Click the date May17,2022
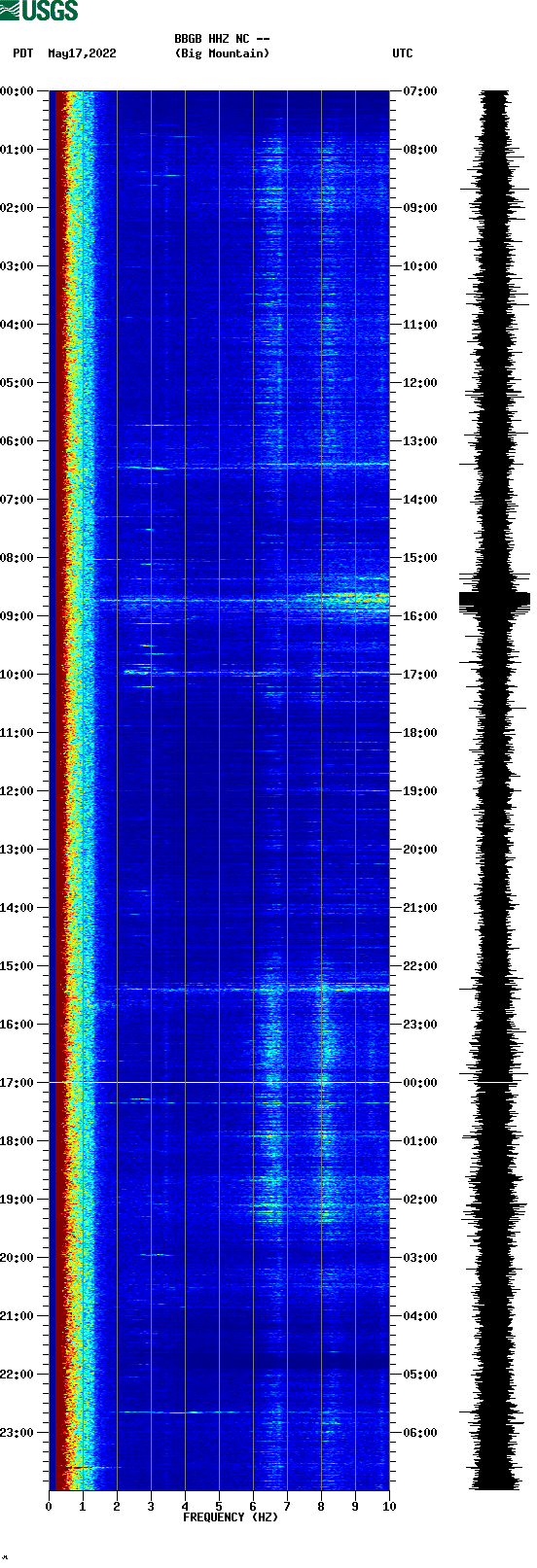The height and width of the screenshot is (1568, 537). [x=82, y=53]
